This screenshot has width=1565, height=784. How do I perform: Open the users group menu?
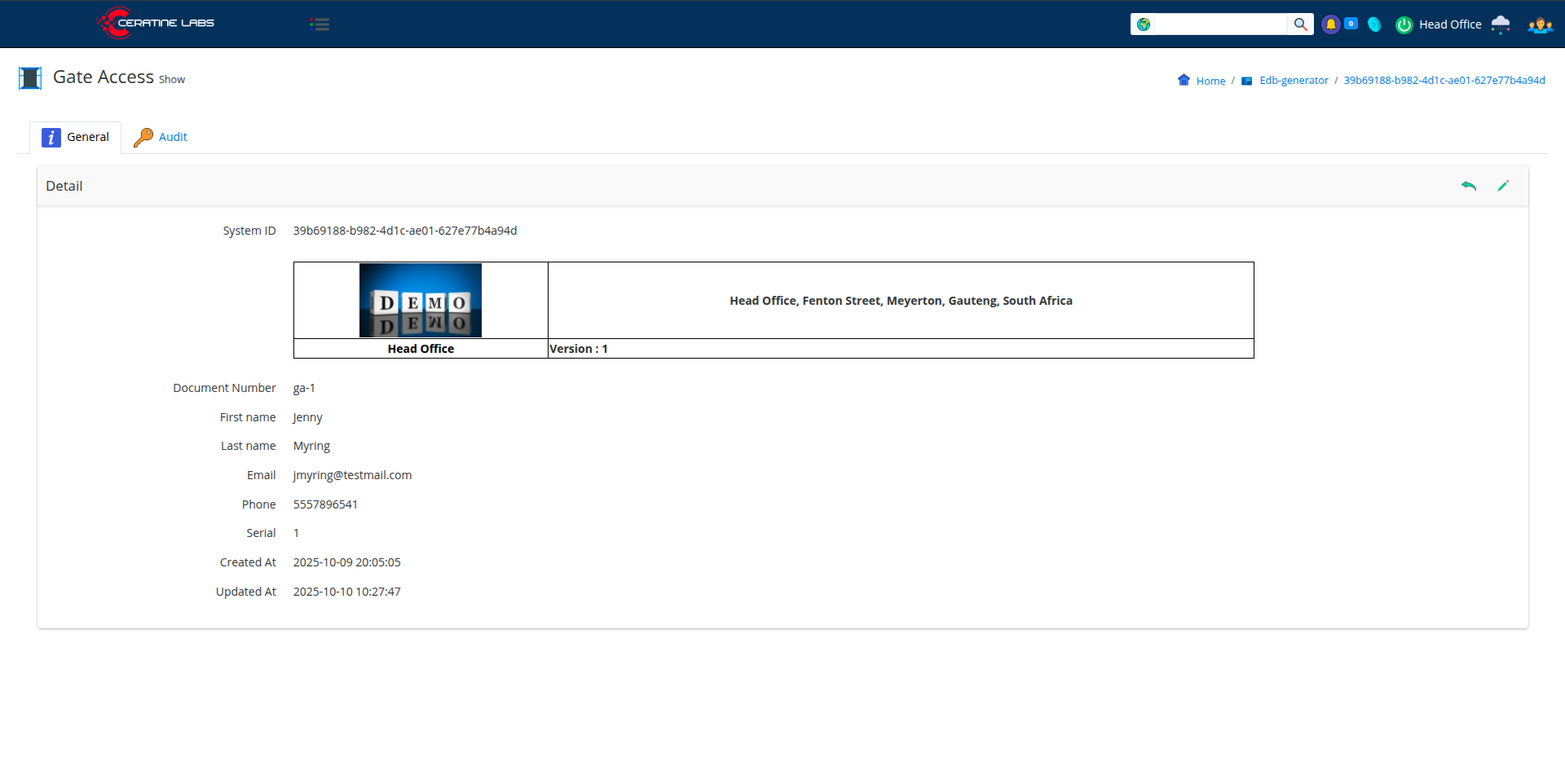click(x=1540, y=25)
